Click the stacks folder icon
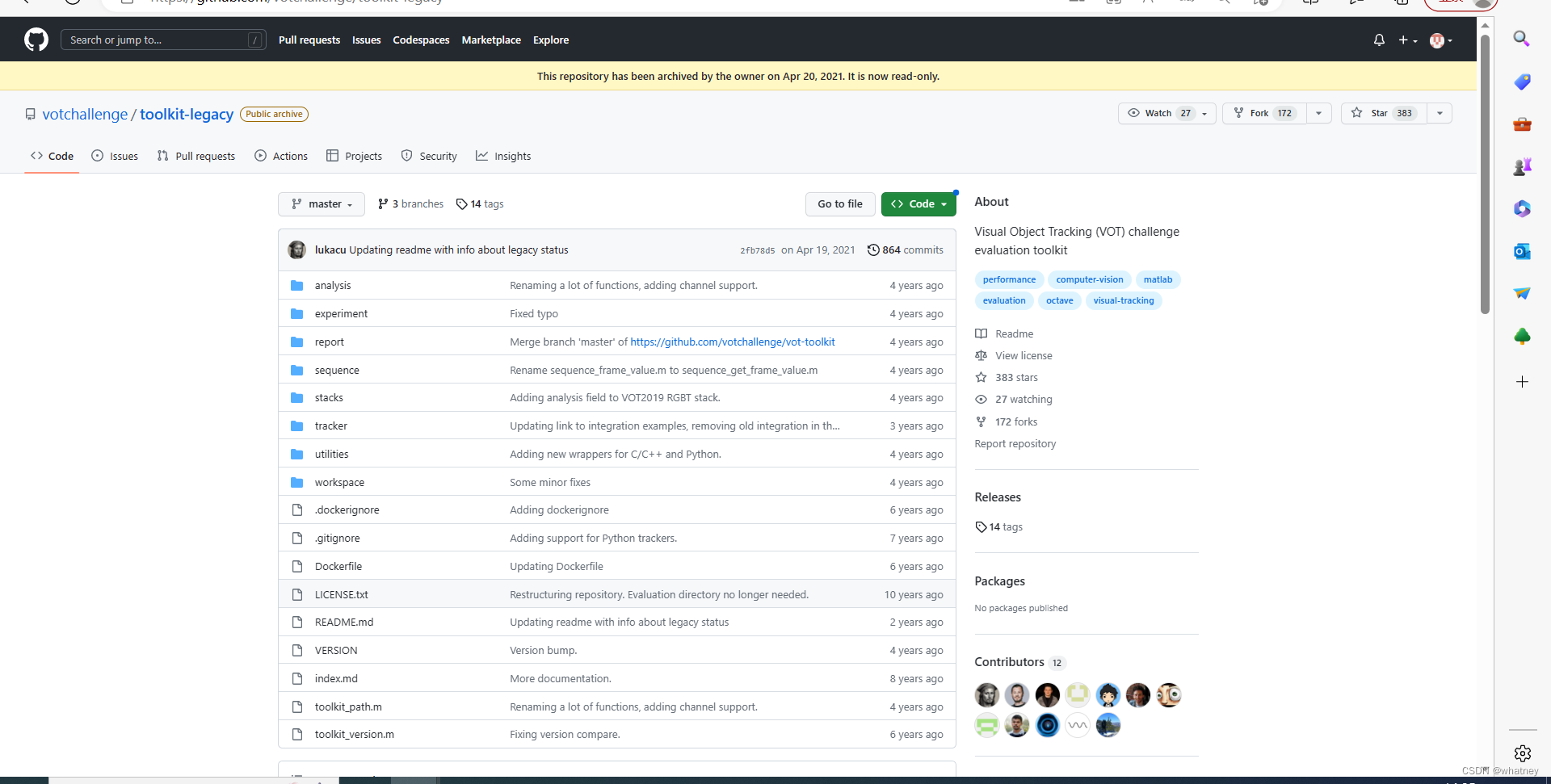 [297, 397]
